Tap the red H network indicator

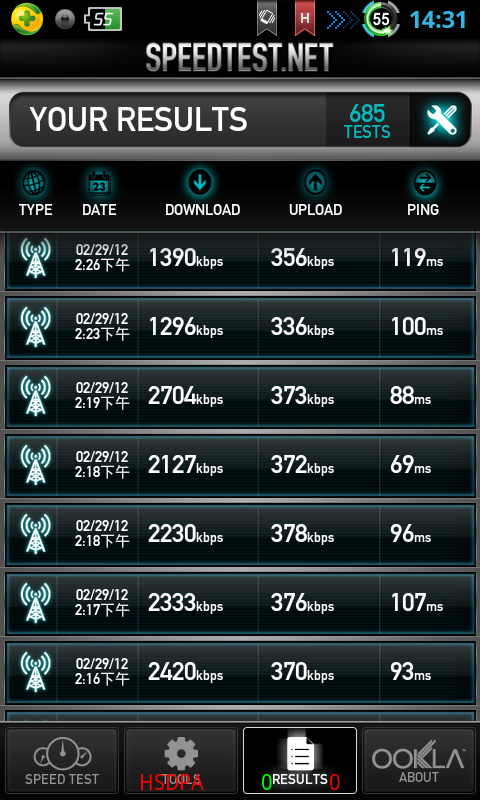pyautogui.click(x=305, y=19)
